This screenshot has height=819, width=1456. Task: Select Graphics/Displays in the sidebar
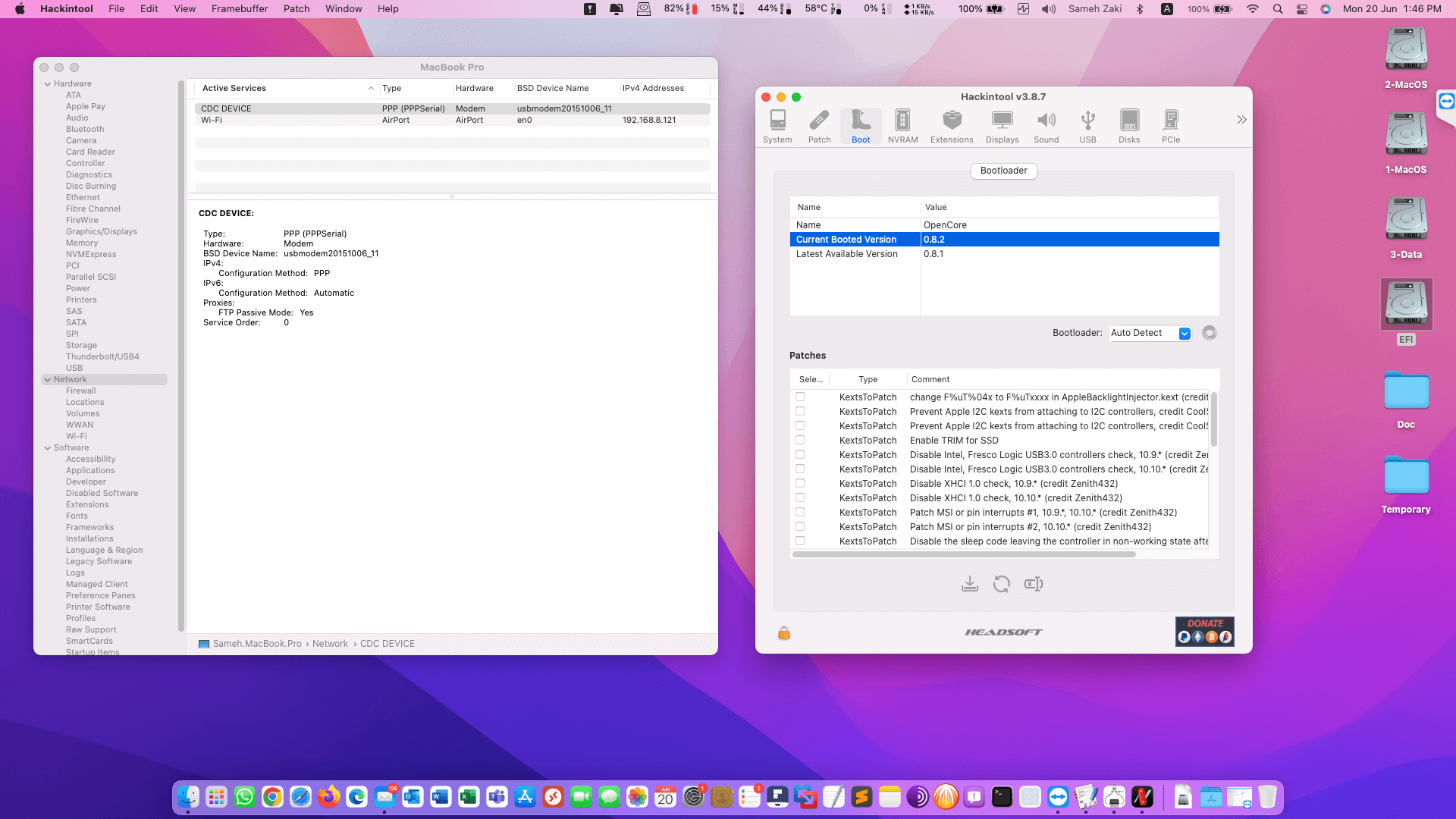pos(102,232)
